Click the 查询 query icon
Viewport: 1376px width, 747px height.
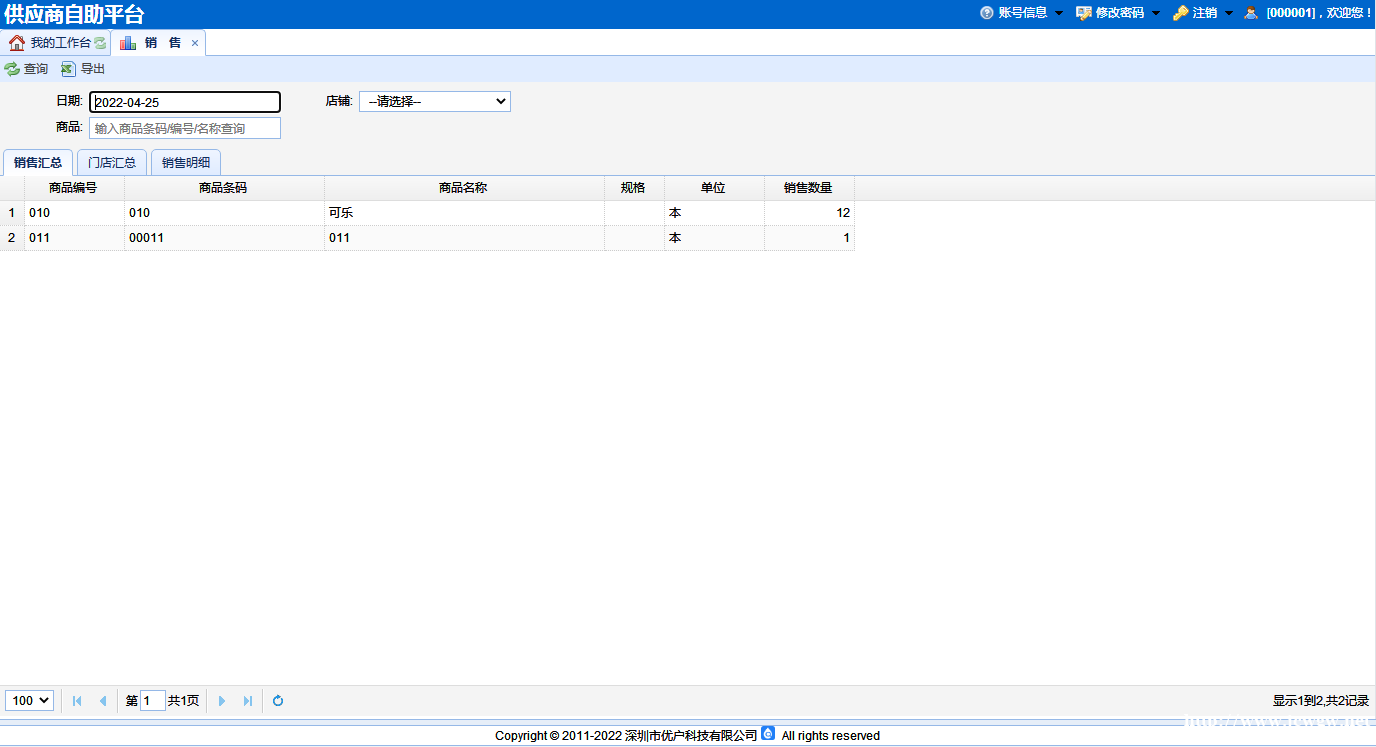coord(12,69)
